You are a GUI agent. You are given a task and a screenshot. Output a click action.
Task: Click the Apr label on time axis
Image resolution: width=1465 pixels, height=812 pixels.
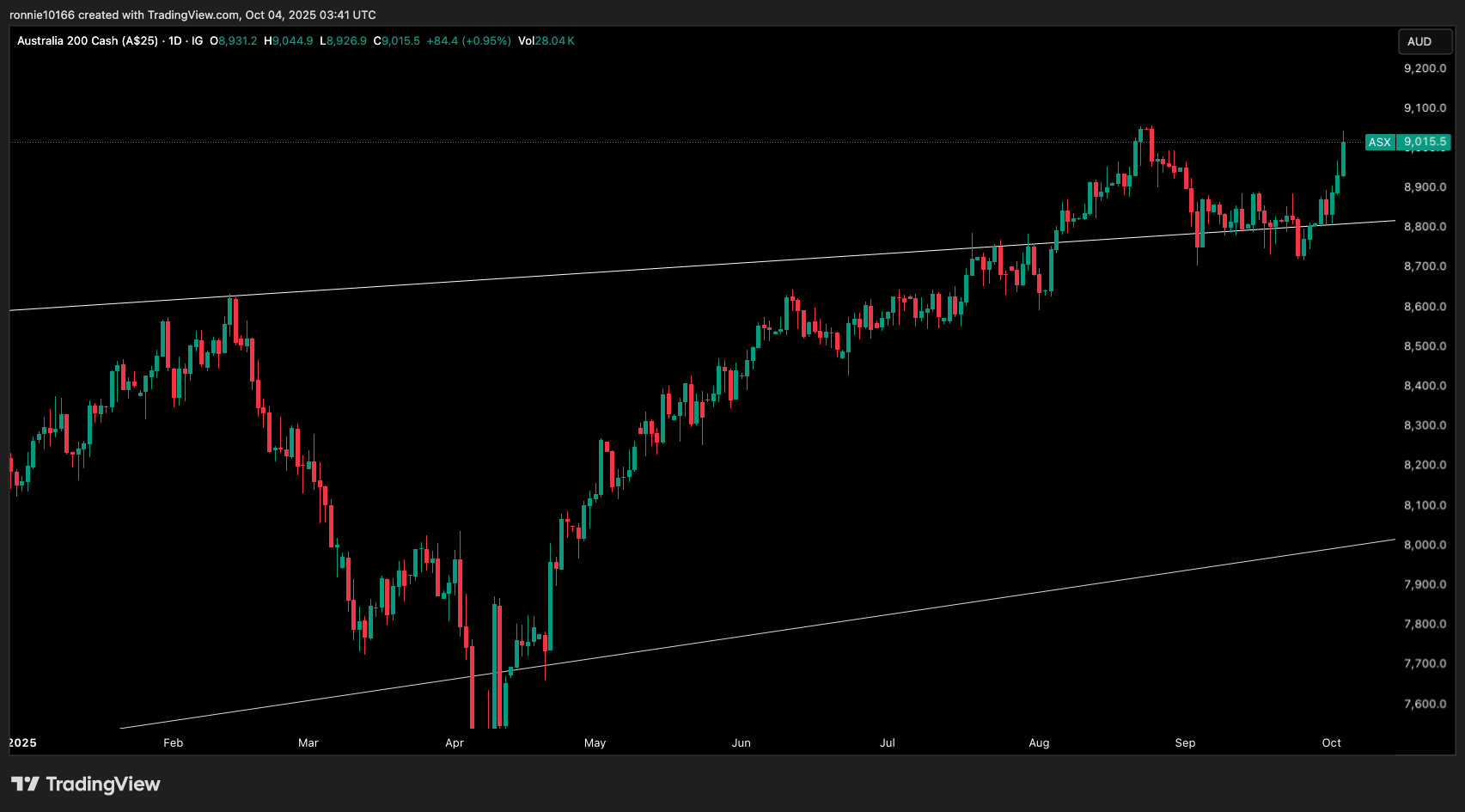[x=455, y=742]
